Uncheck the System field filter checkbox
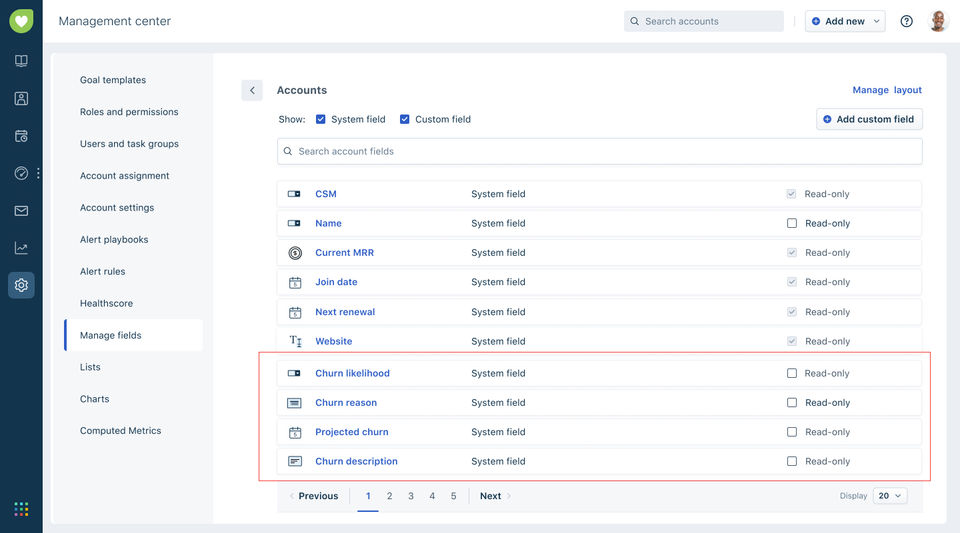Image resolution: width=960 pixels, height=533 pixels. 321,119
